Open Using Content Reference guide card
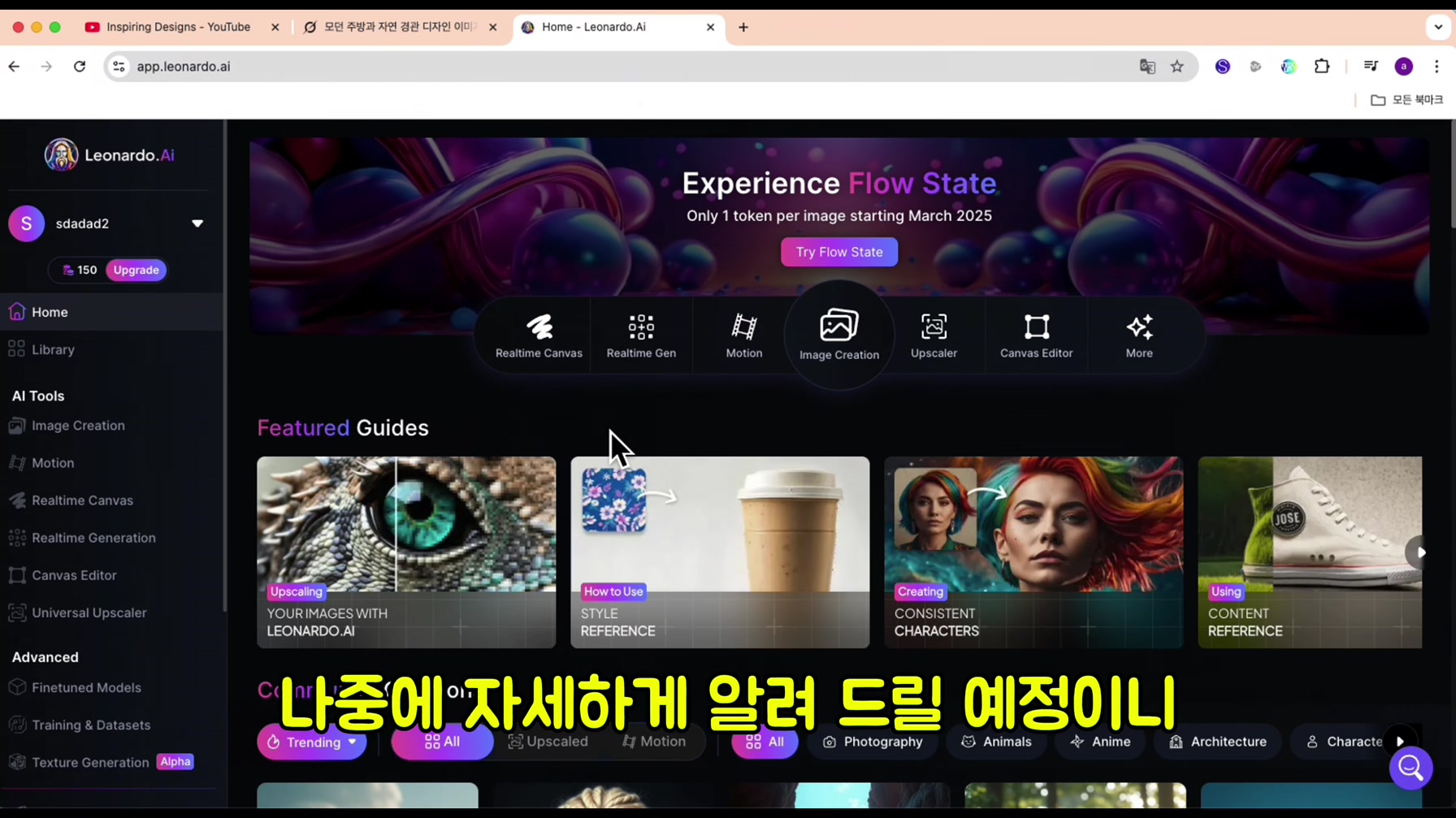This screenshot has height=818, width=1456. click(x=1310, y=552)
